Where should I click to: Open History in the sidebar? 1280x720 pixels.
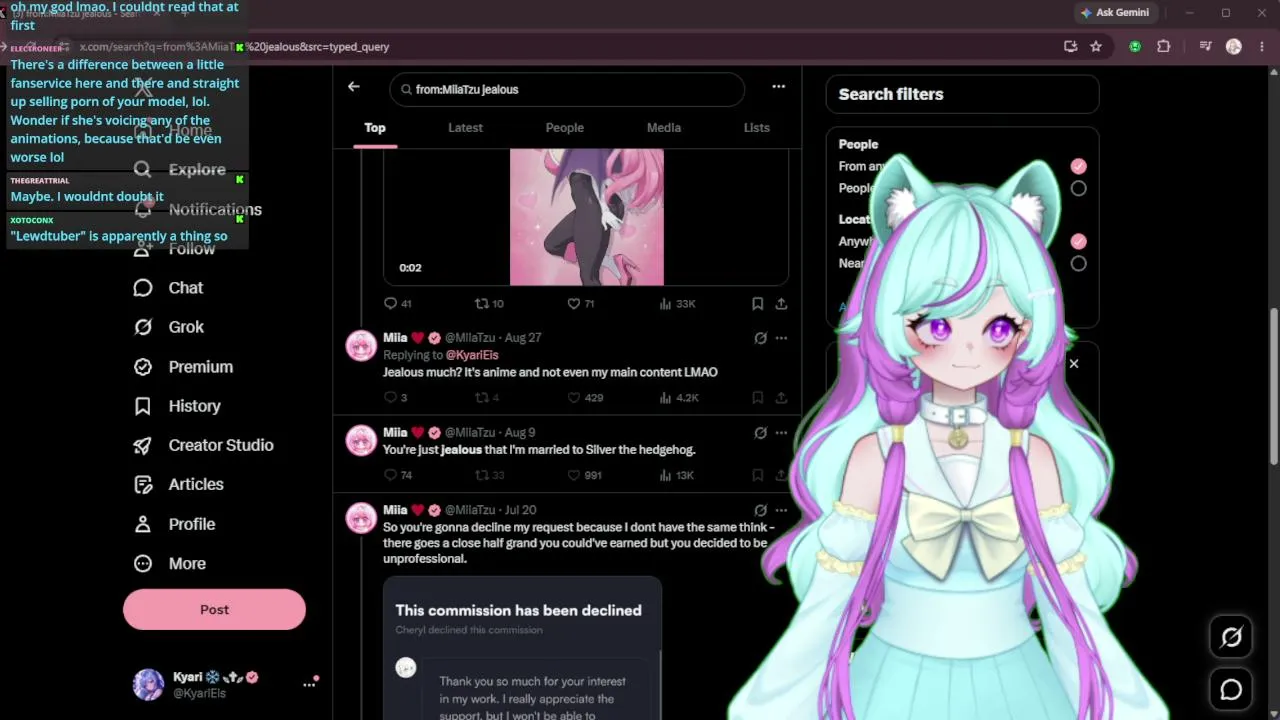pos(177,406)
